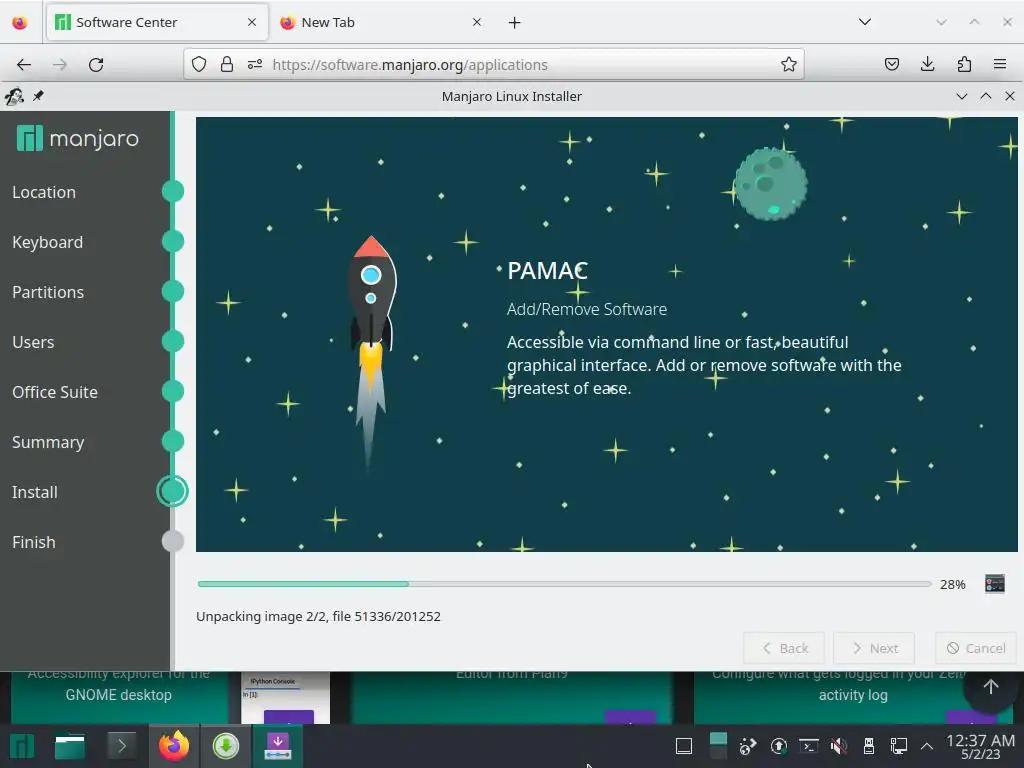Image resolution: width=1024 pixels, height=768 pixels.
Task: Click the site security padlock icon
Action: (x=227, y=64)
